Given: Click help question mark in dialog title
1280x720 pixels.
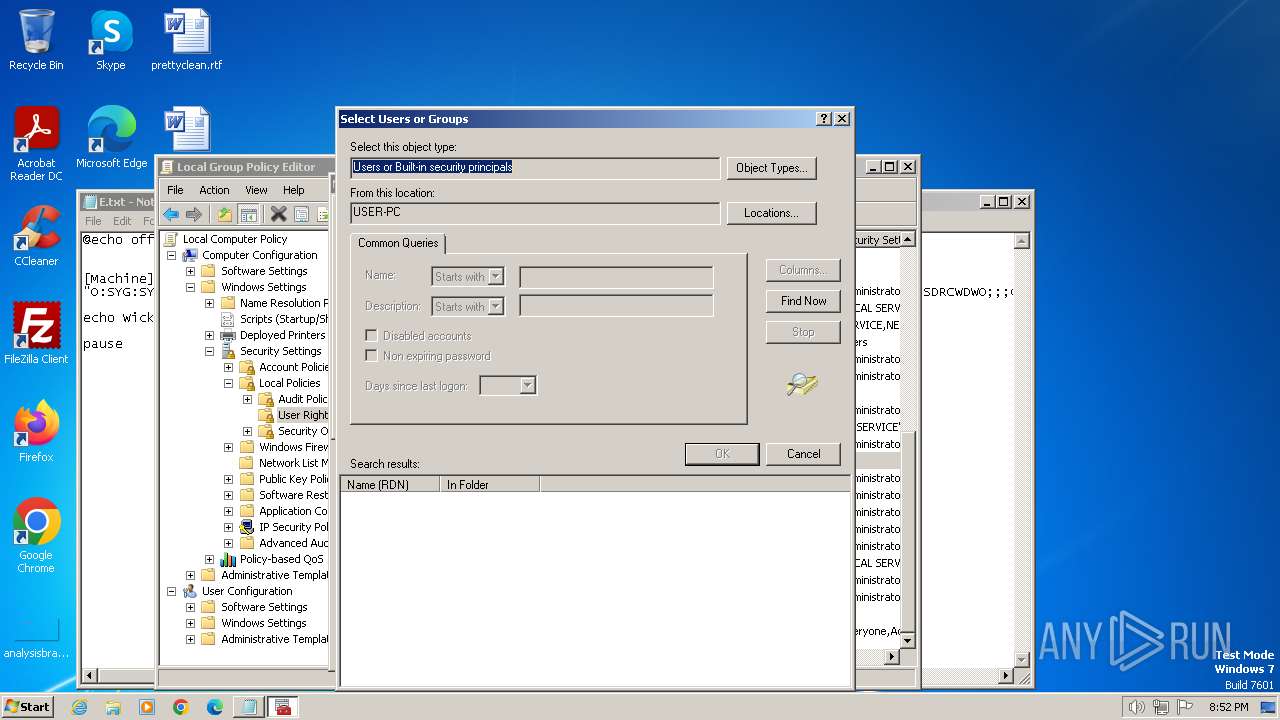Looking at the screenshot, I should click(824, 118).
